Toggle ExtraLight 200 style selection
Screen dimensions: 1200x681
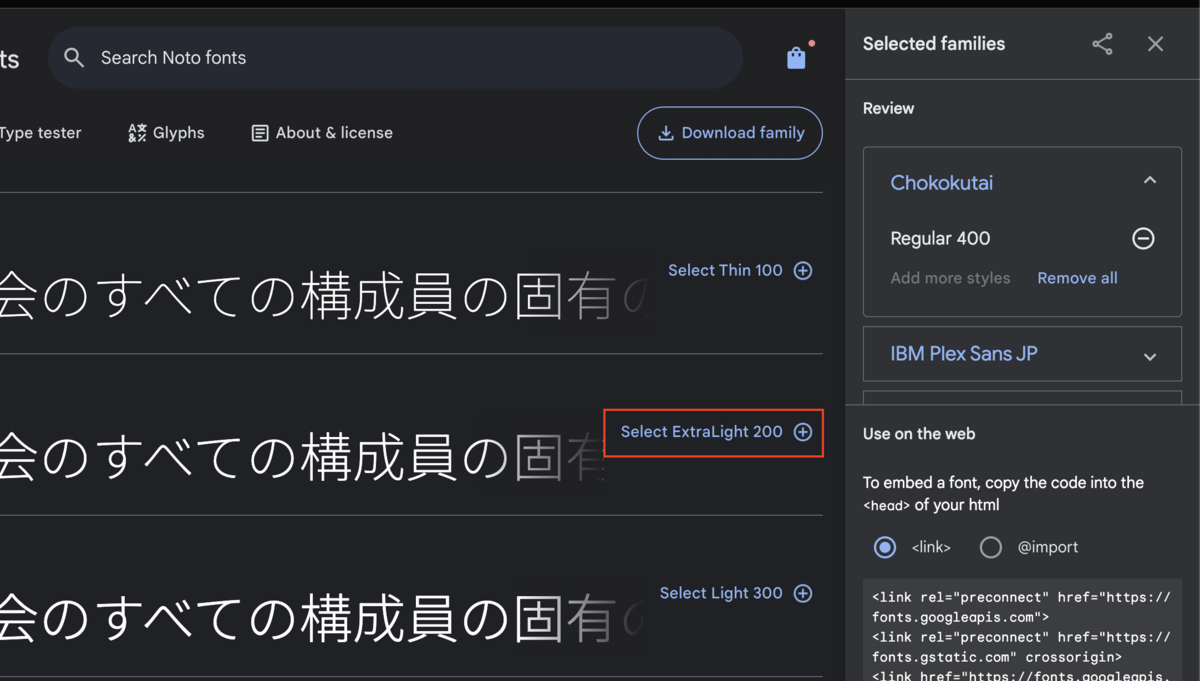(713, 432)
